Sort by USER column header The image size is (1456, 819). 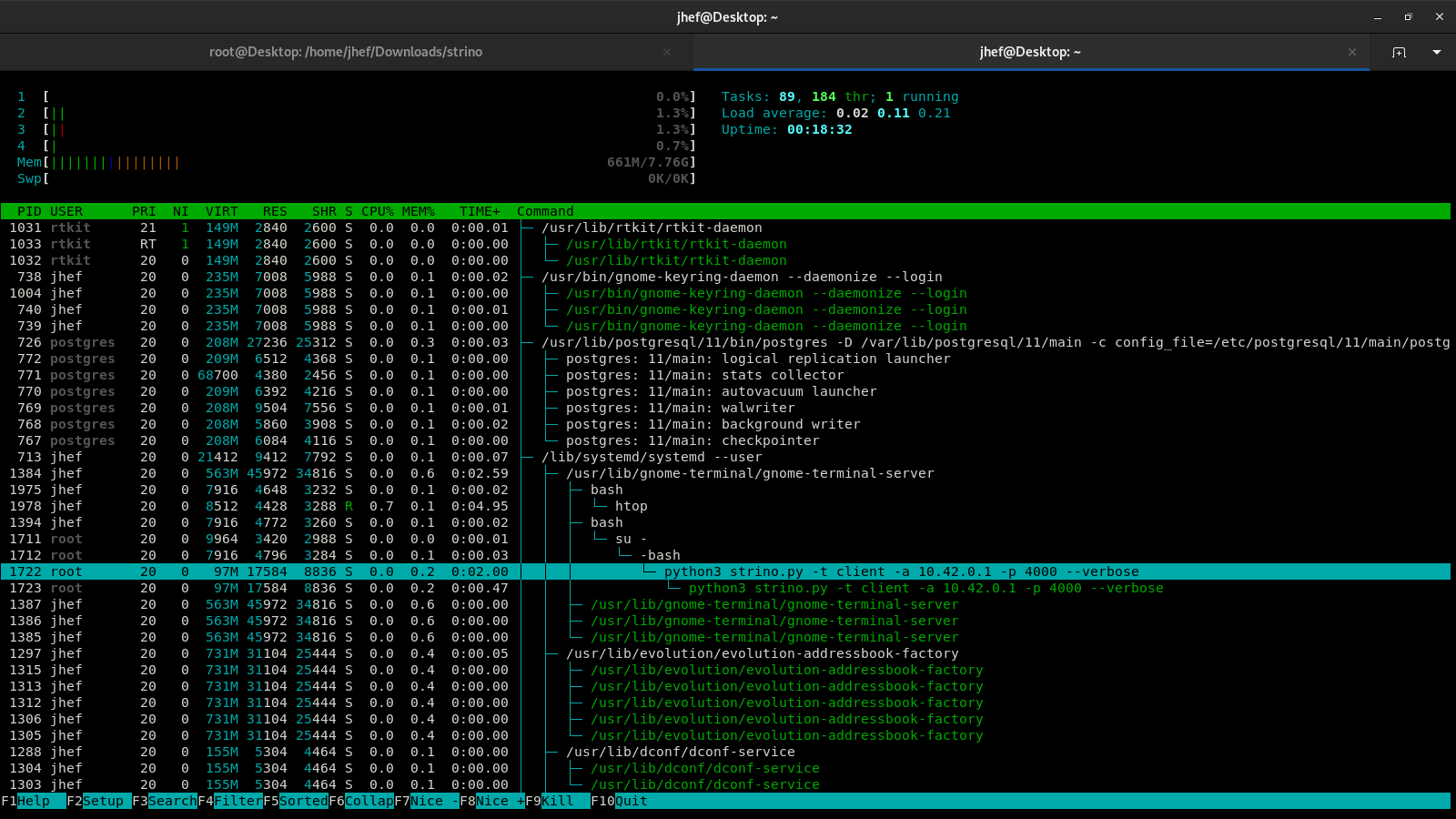[66, 211]
